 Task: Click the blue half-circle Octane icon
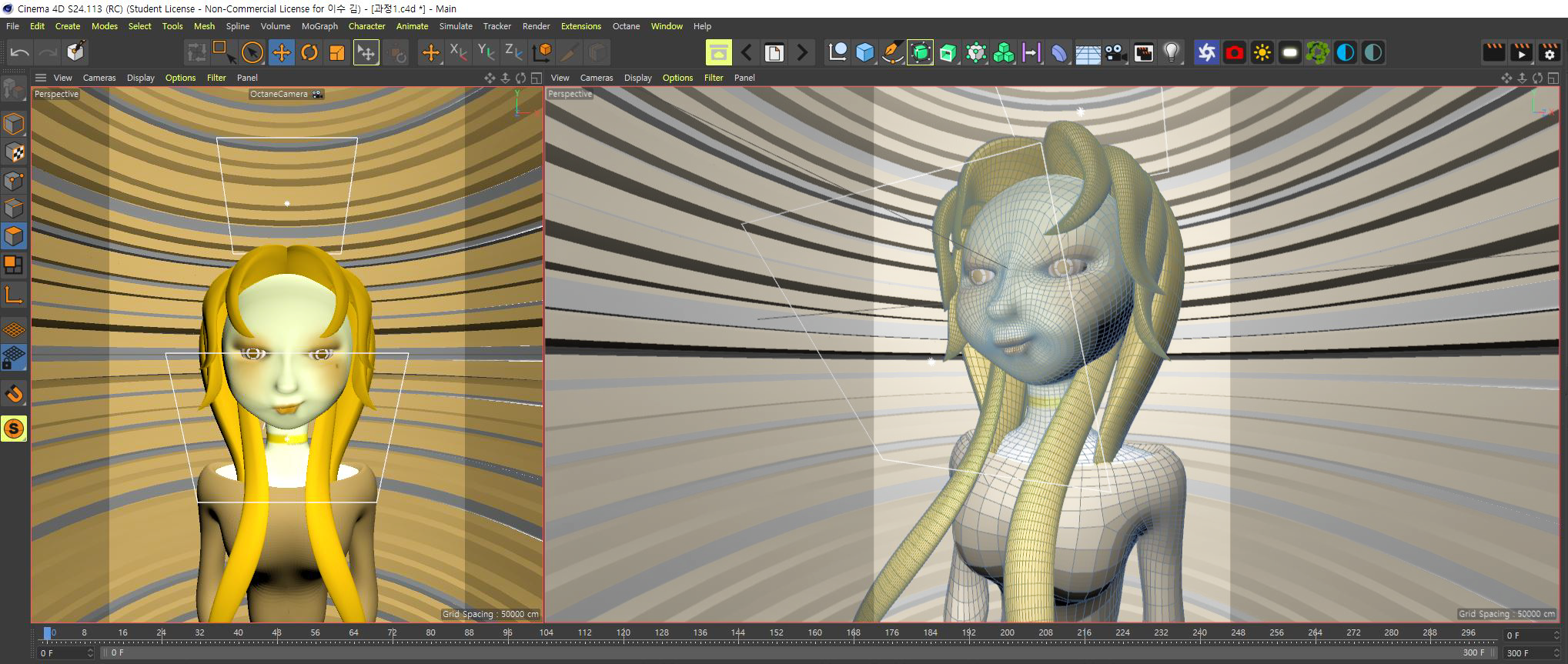pyautogui.click(x=1346, y=52)
